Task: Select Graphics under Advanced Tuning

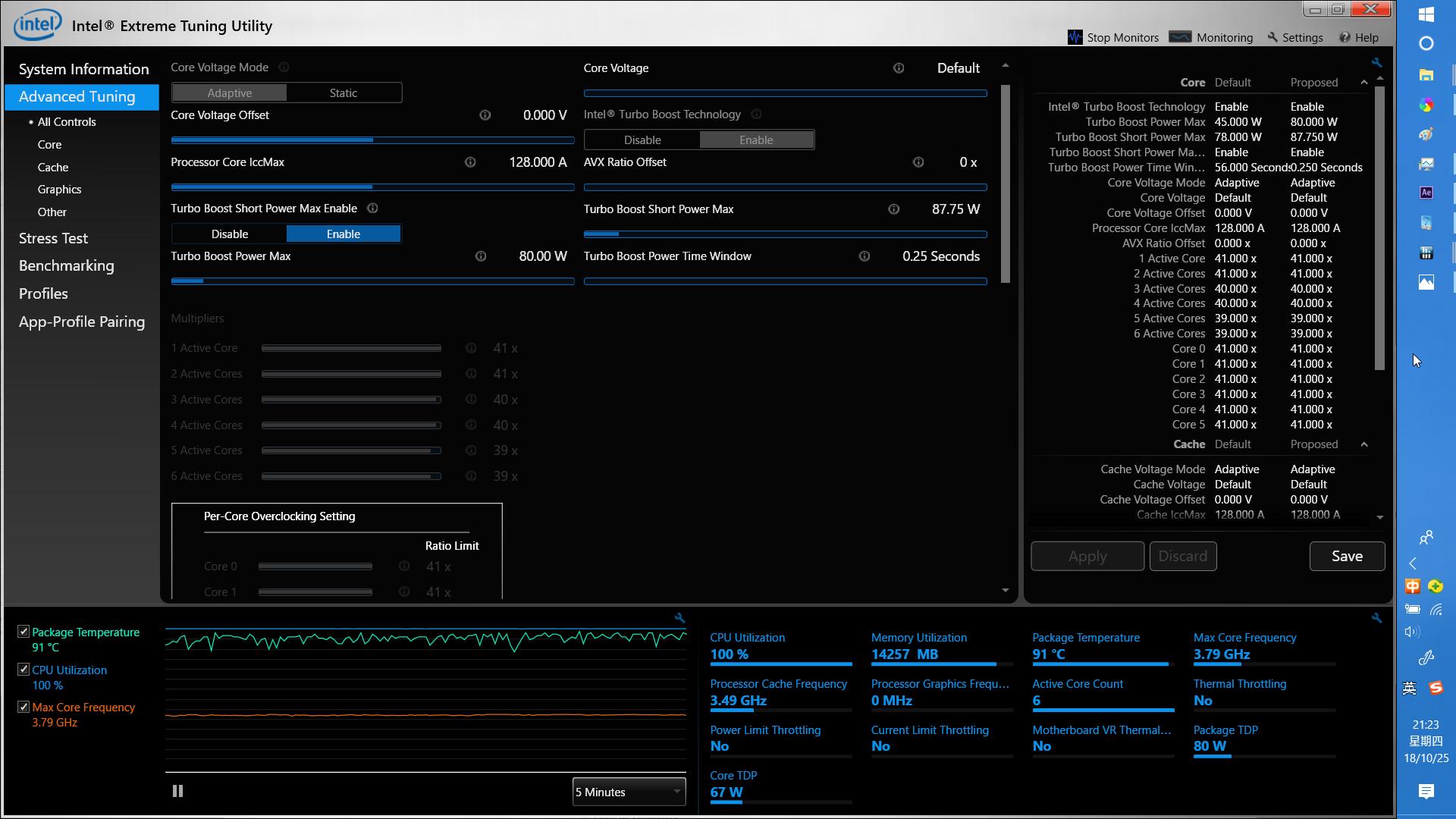Action: [x=59, y=190]
